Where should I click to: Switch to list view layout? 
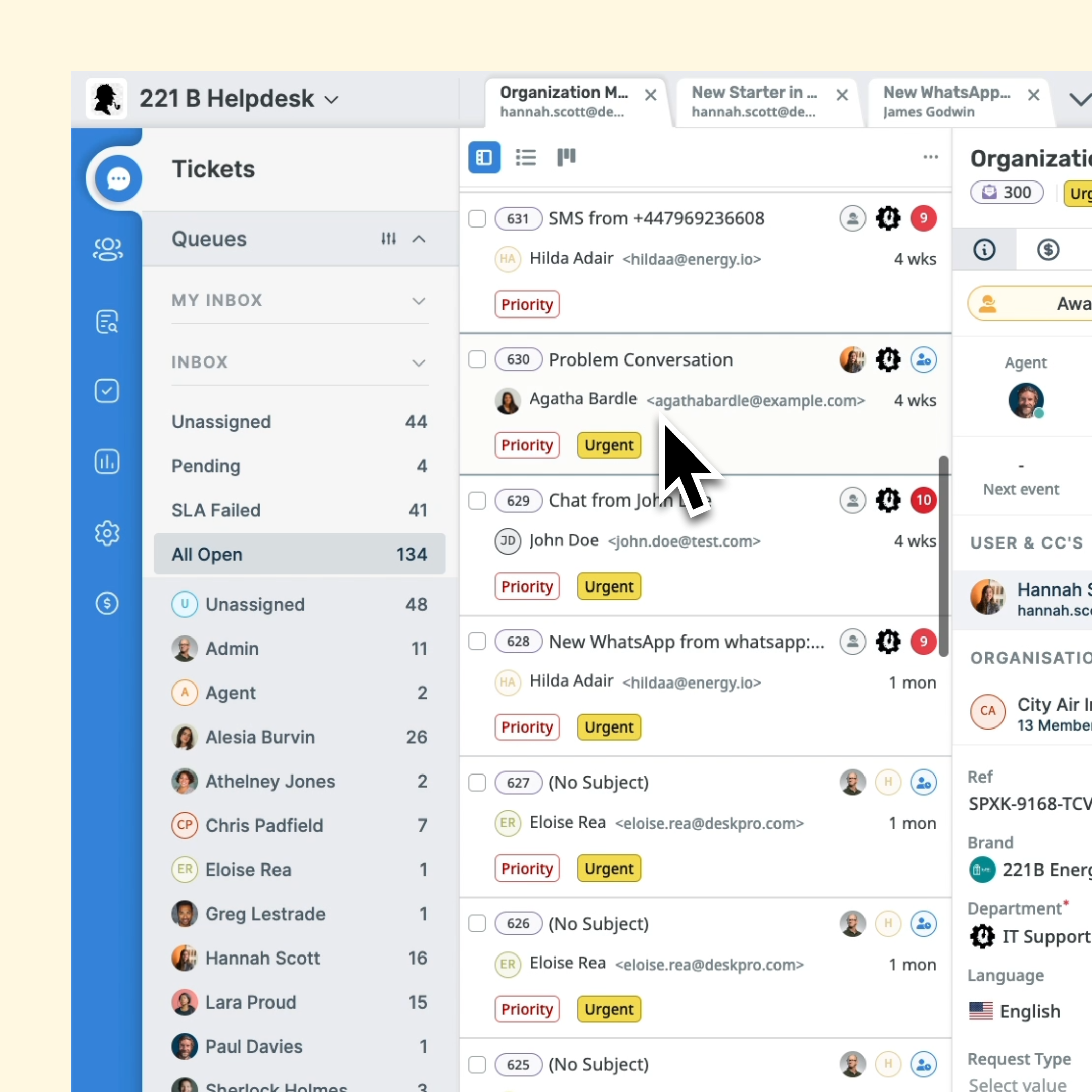click(x=526, y=157)
